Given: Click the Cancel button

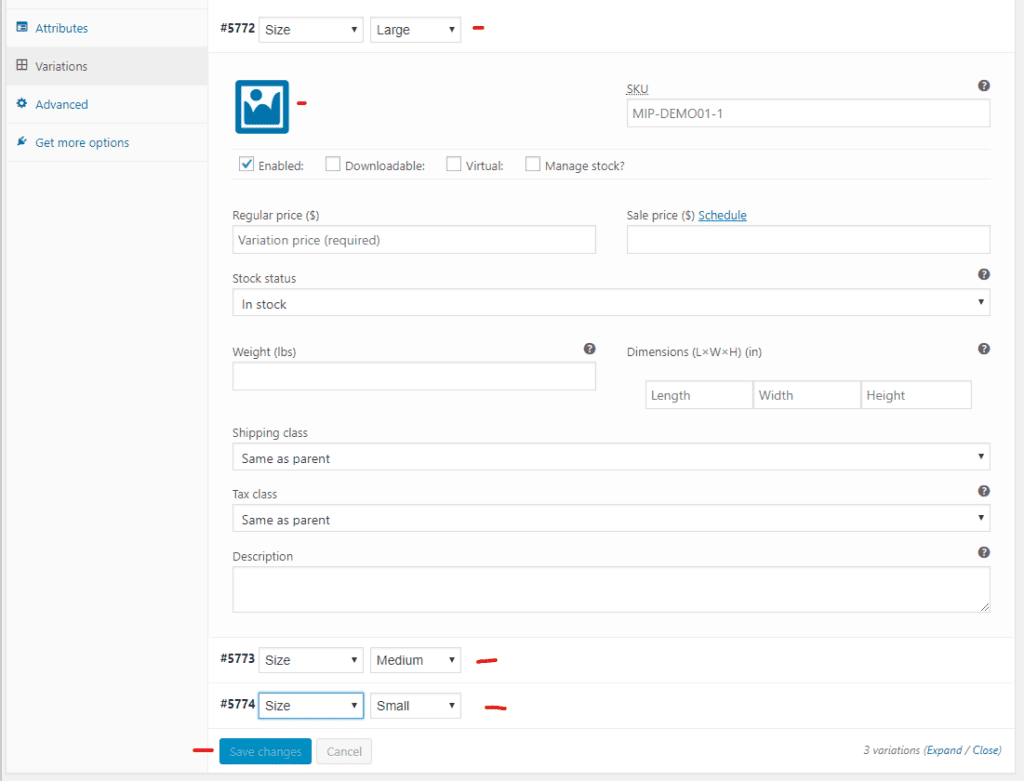Looking at the screenshot, I should click(x=344, y=752).
